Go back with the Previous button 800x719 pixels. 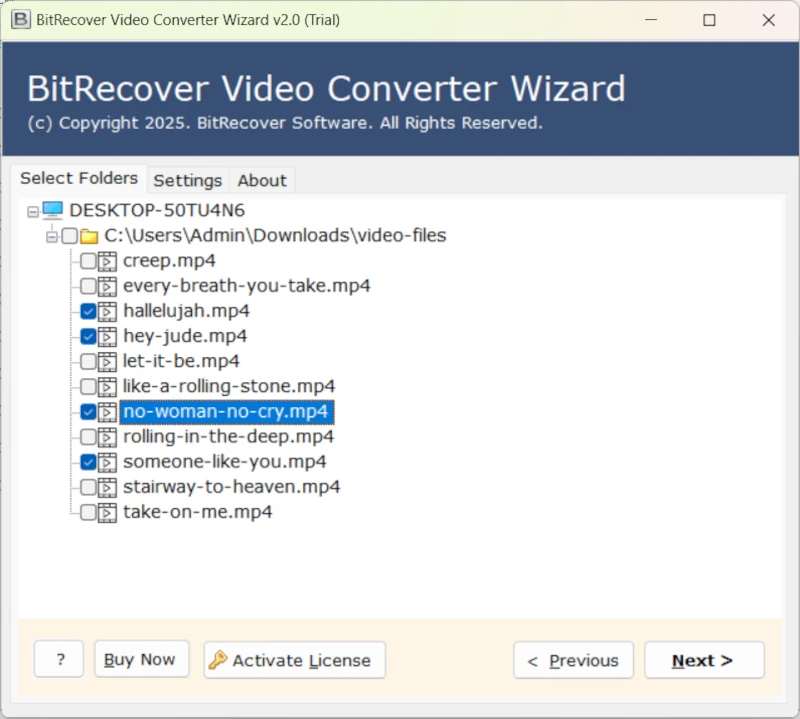pyautogui.click(x=573, y=660)
